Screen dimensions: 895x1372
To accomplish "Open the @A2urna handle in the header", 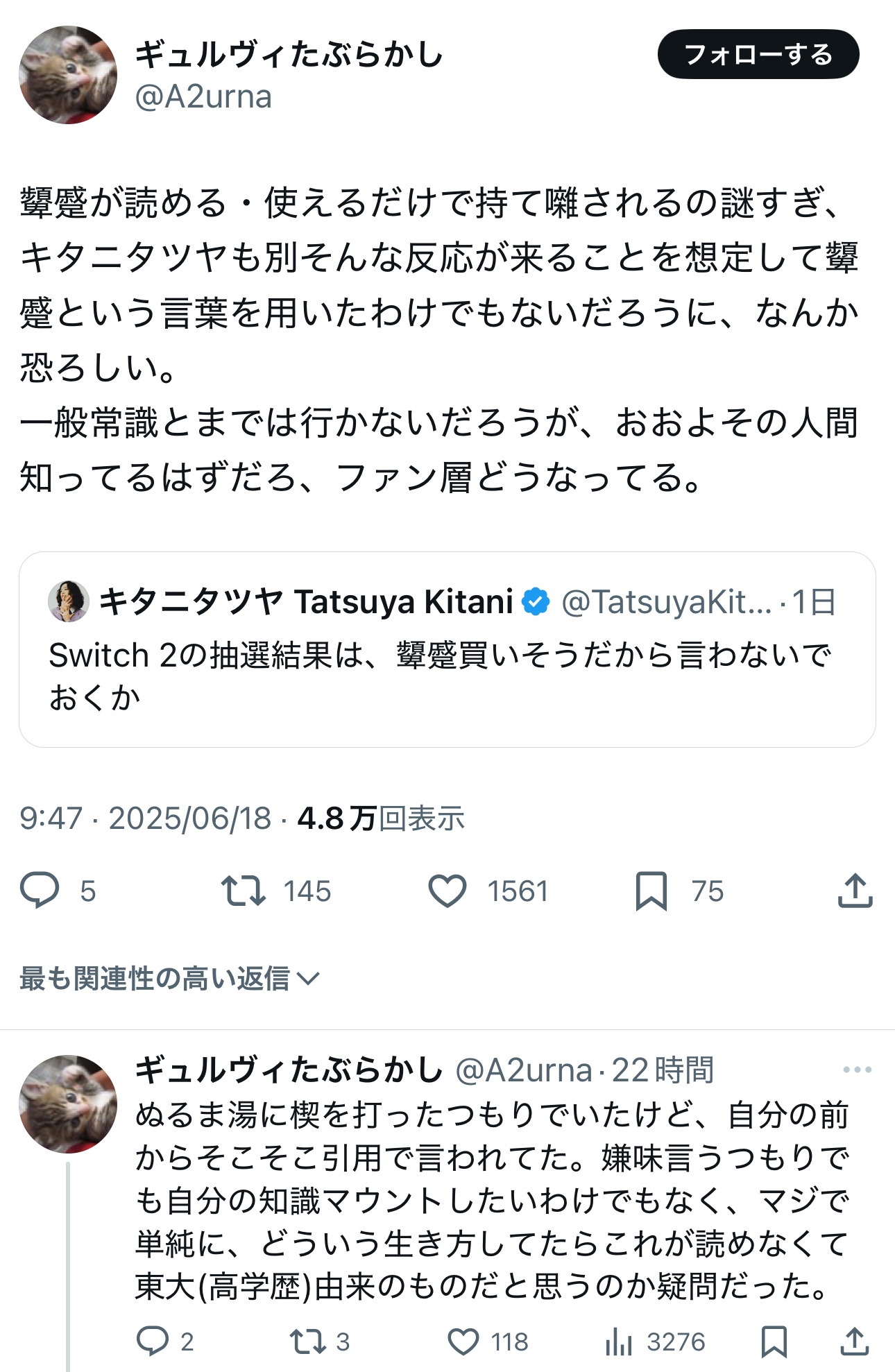I will point(203,97).
